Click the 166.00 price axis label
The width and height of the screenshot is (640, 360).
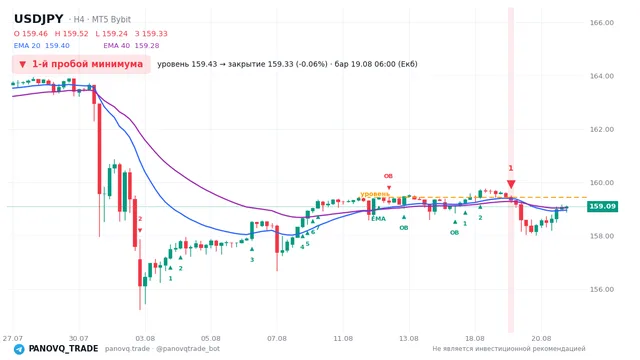601,23
